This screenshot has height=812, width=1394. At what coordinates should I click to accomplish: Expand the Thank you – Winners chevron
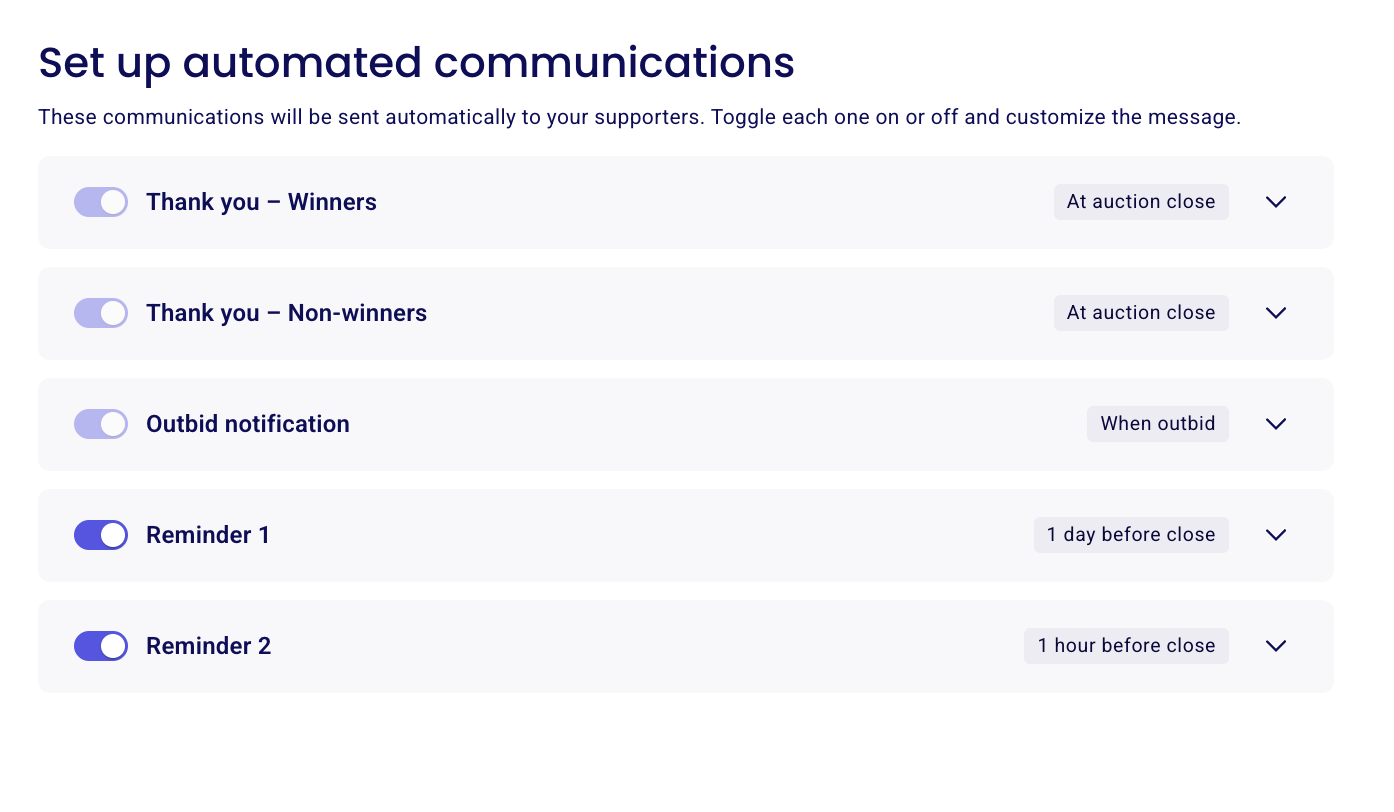(1275, 202)
